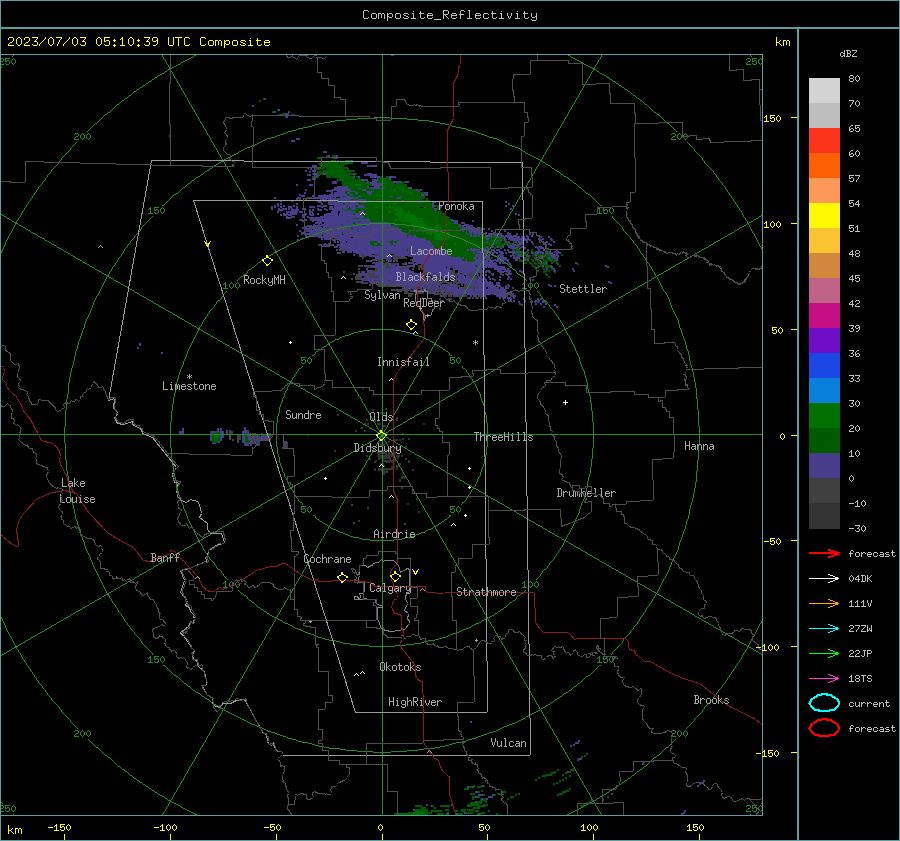
Task: Click the Cochrane town label
Action: [327, 559]
